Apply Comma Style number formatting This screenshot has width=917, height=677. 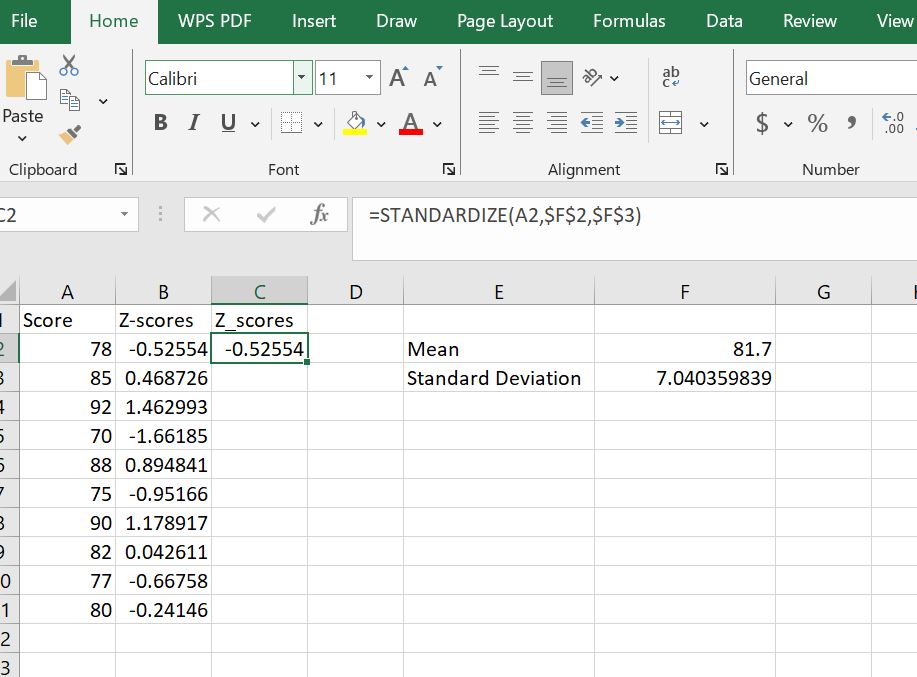(x=850, y=124)
